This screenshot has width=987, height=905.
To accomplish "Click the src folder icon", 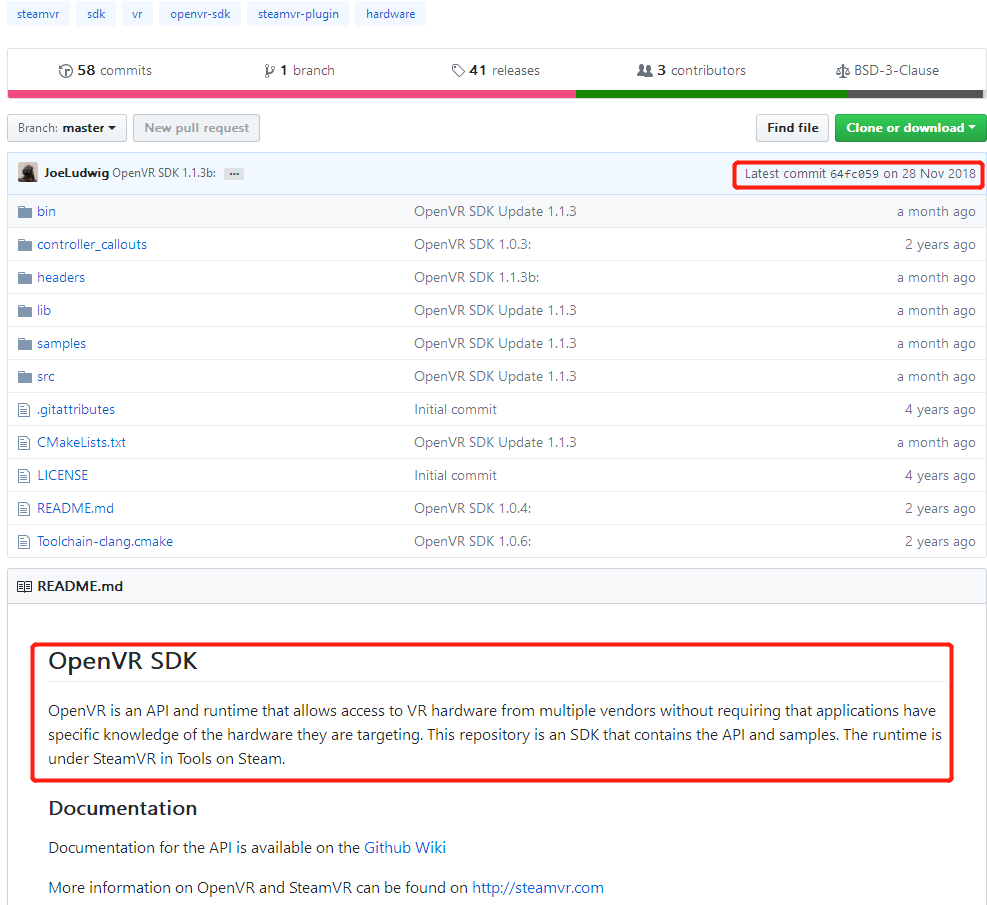I will point(25,376).
